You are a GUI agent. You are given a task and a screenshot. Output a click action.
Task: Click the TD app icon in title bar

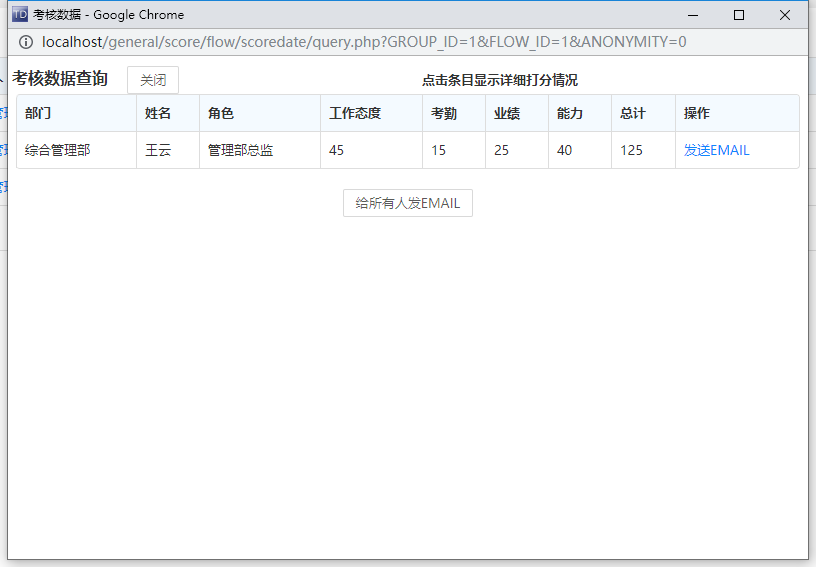(19, 15)
